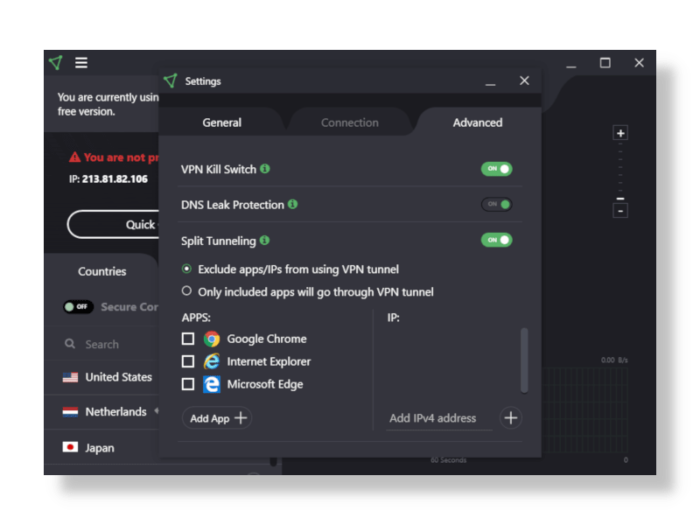
Task: Click the Internet Explorer app icon
Action: click(x=212, y=361)
